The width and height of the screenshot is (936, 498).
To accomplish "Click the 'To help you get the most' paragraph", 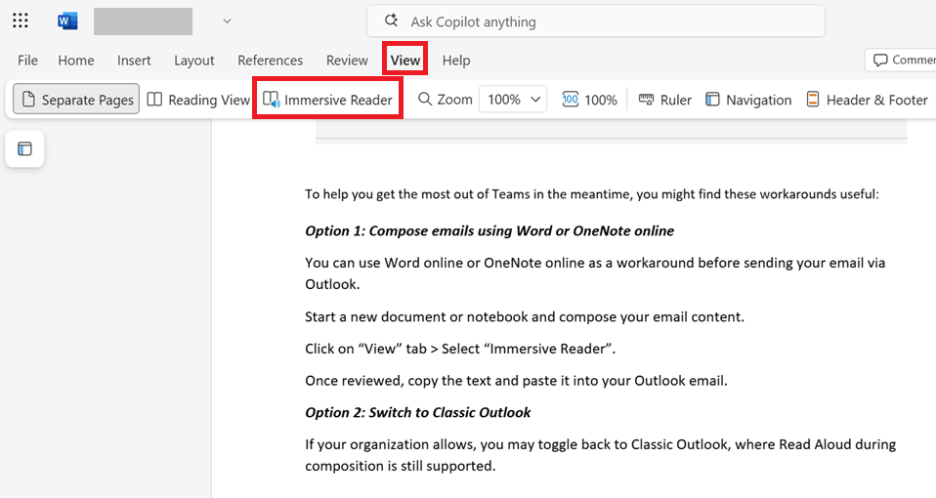I will click(x=592, y=194).
